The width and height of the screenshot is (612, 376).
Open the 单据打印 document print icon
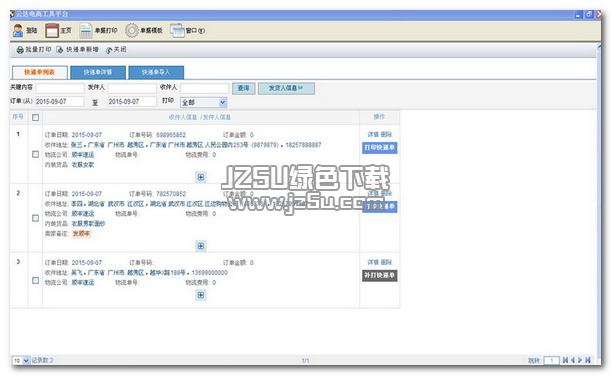tap(85, 30)
